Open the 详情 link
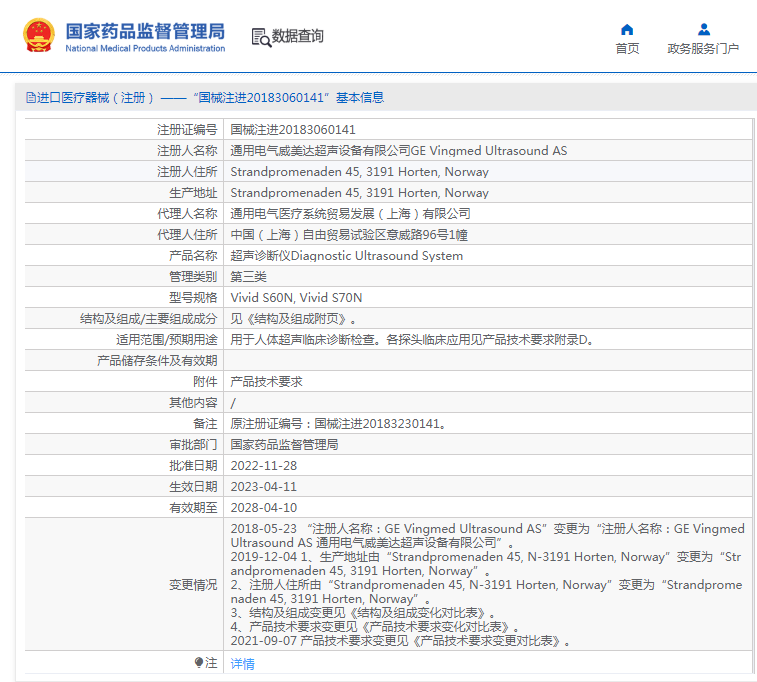This screenshot has width=757, height=682. pos(243,664)
